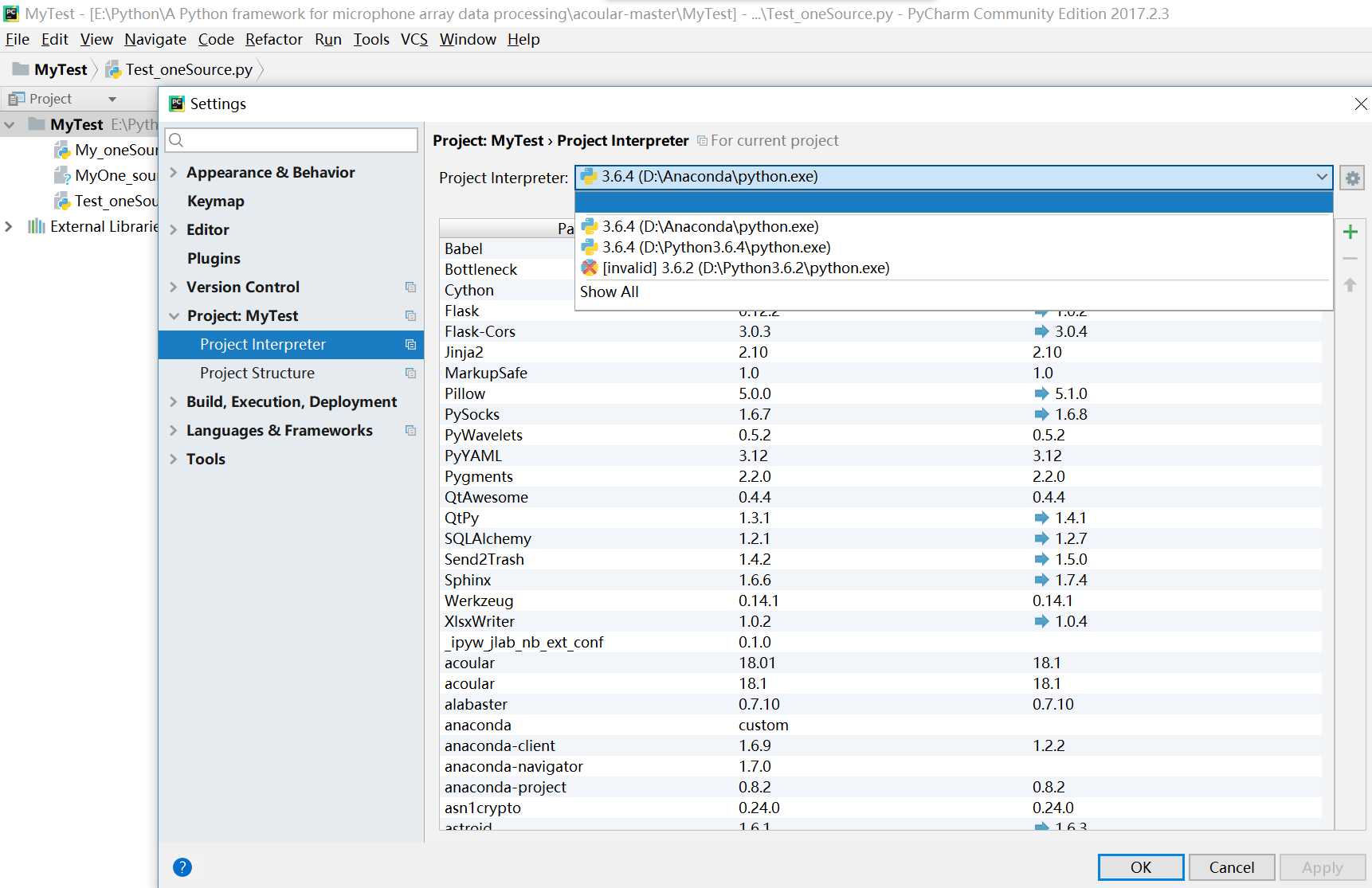Open the Refactor menu

tap(274, 39)
